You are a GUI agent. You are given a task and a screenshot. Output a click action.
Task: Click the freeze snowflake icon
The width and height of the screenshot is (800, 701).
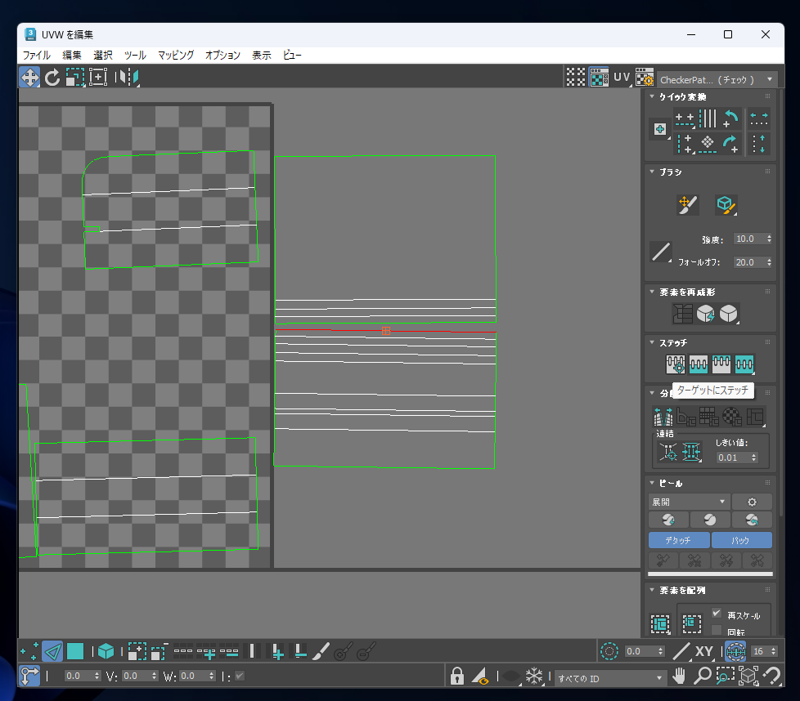[534, 677]
